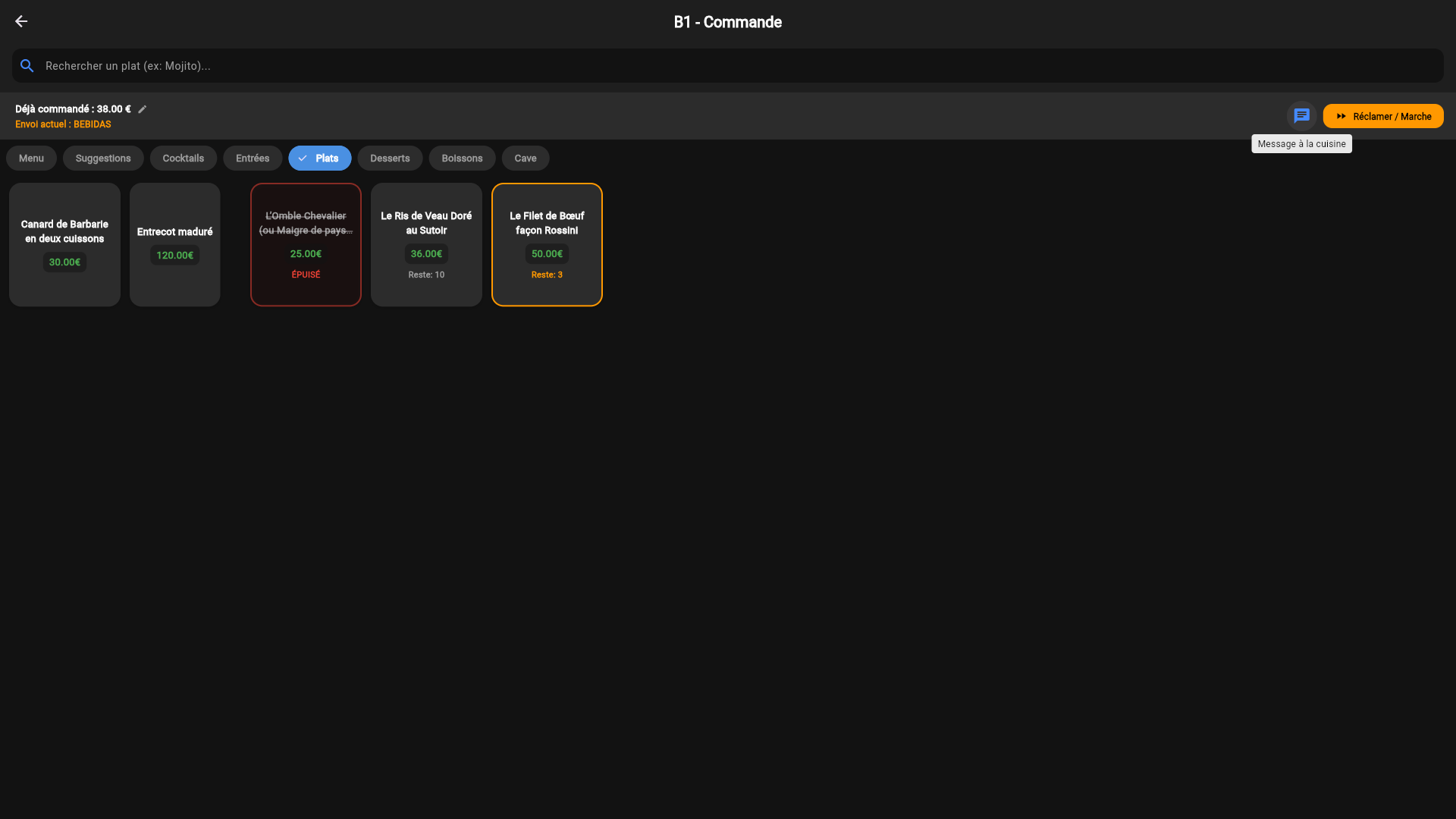Click the Reste: 3 stock label
1456x819 pixels.
pos(547,275)
